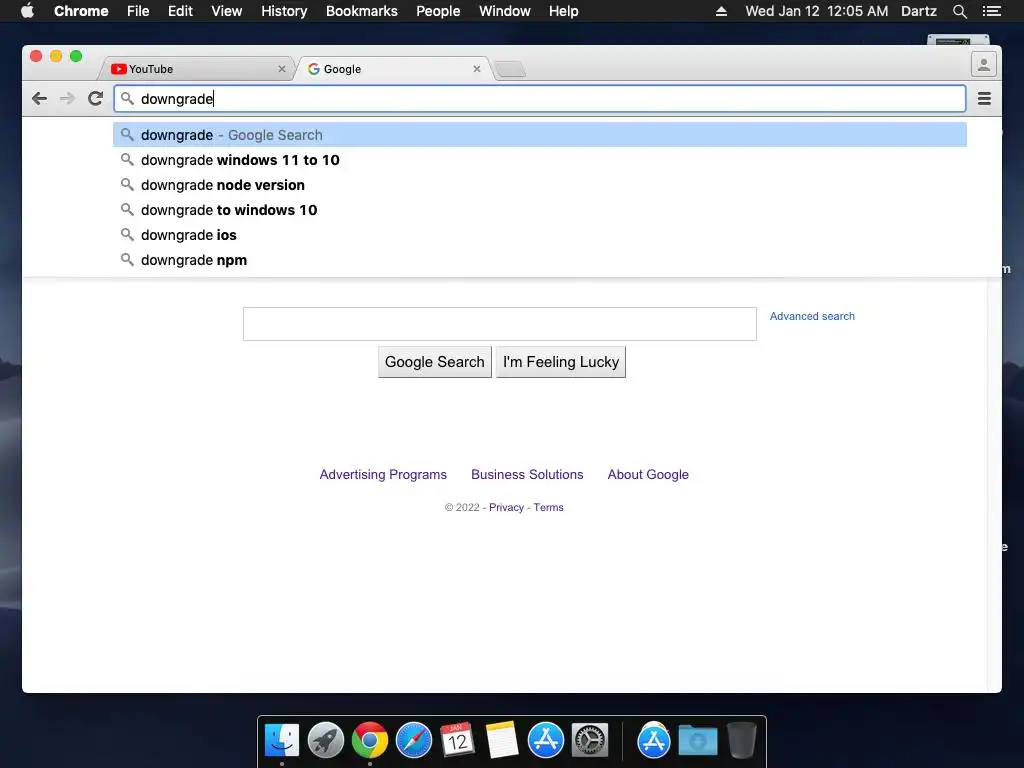Open System Preferences from the Dock

(590, 740)
